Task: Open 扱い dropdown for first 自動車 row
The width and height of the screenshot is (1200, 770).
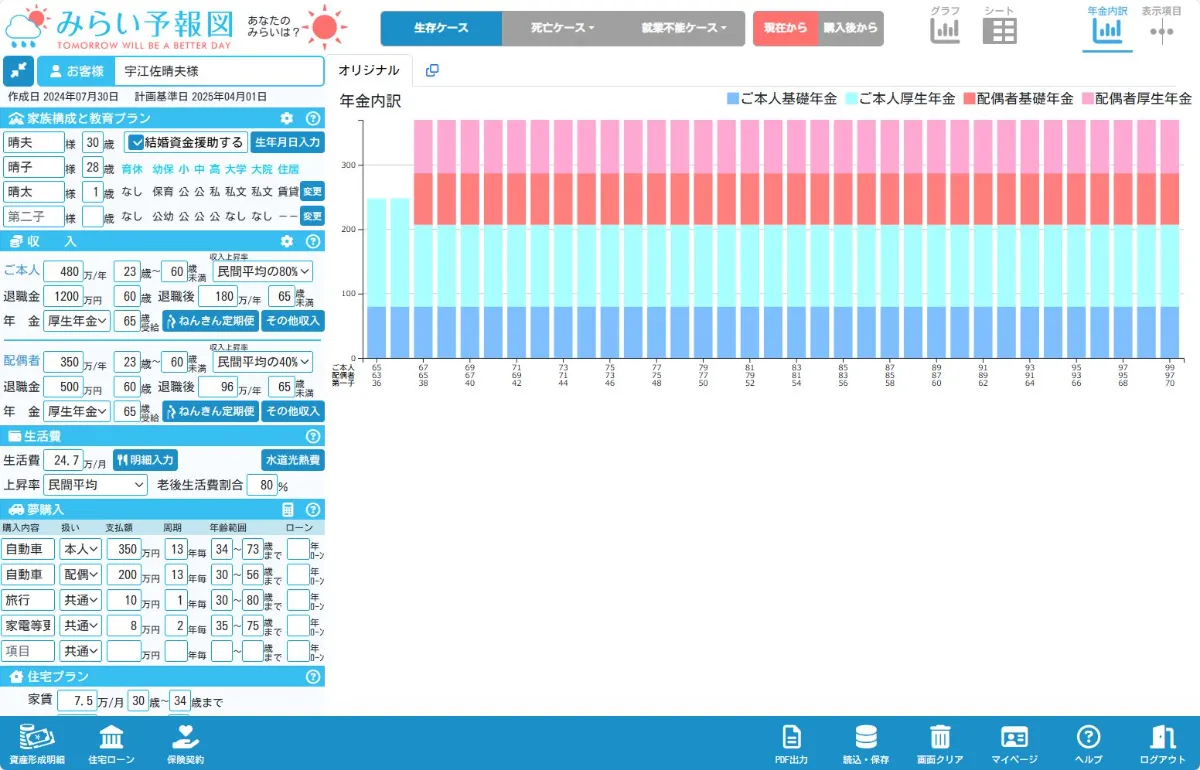Action: 80,549
